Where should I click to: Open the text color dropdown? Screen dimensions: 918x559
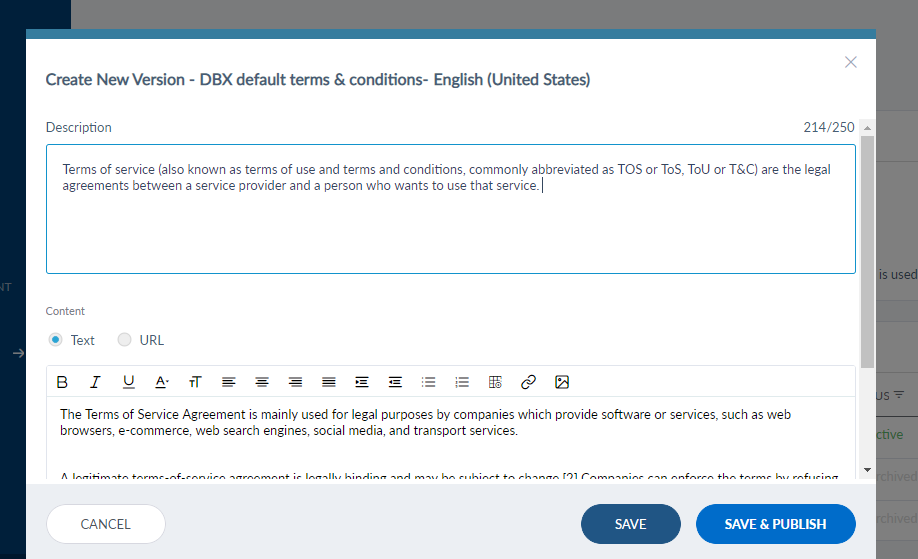(x=162, y=382)
